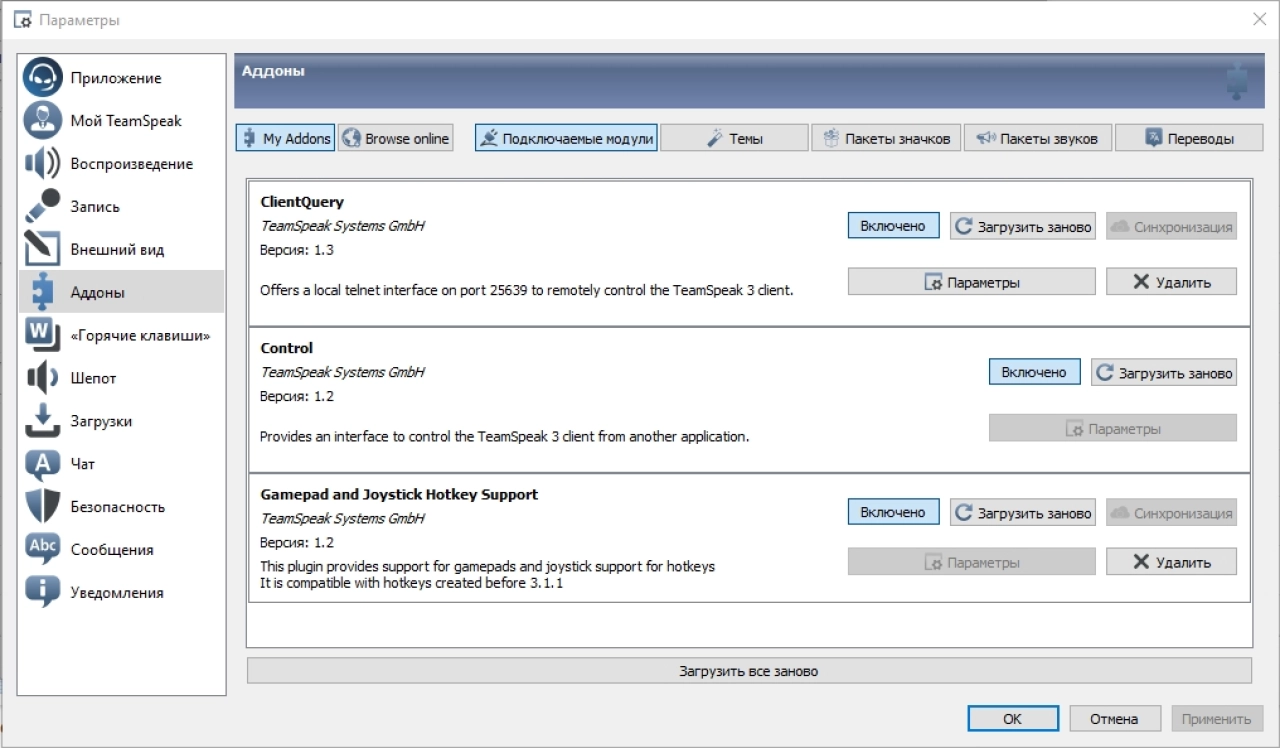This screenshot has height=748, width=1280.
Task: Select the Сообщения Abc bubble icon
Action: point(43,550)
